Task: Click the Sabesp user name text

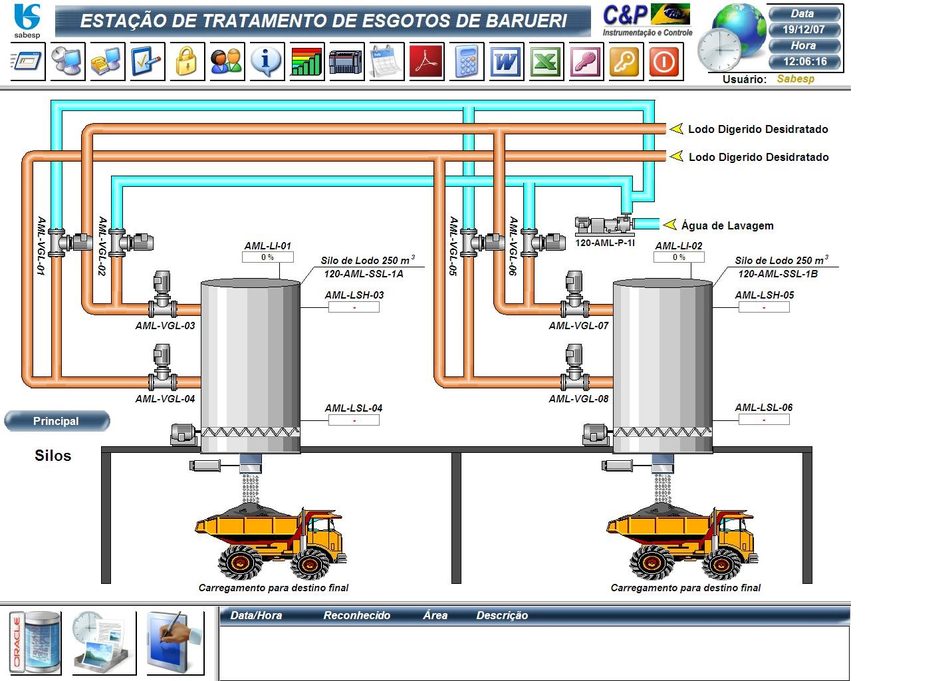Action: [x=796, y=79]
